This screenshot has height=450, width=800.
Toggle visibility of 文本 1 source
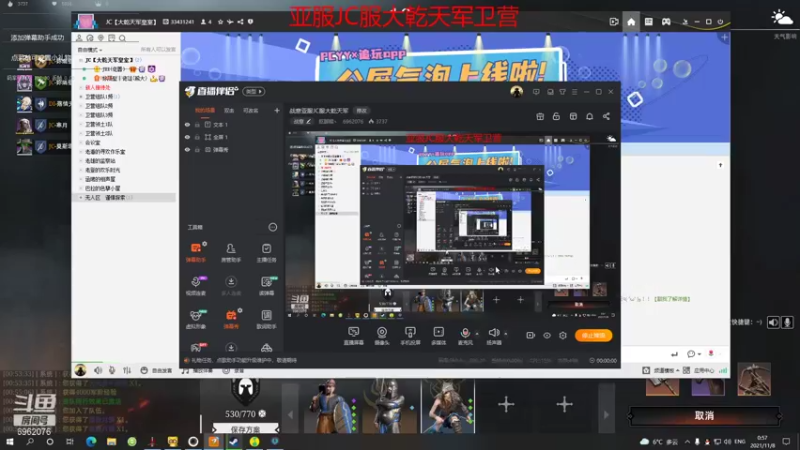pyautogui.click(x=187, y=124)
